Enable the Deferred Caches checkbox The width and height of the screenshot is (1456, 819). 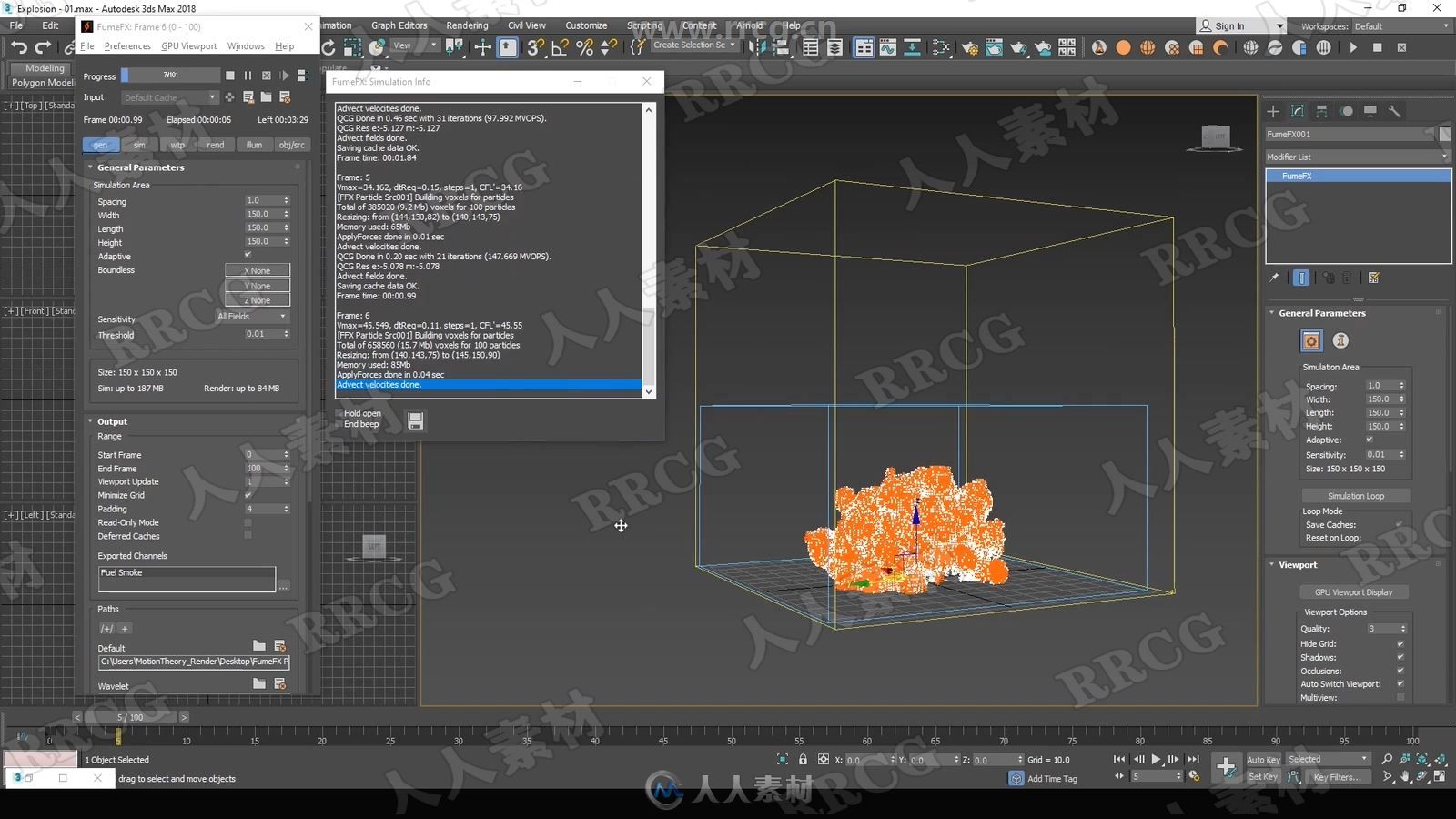248,535
